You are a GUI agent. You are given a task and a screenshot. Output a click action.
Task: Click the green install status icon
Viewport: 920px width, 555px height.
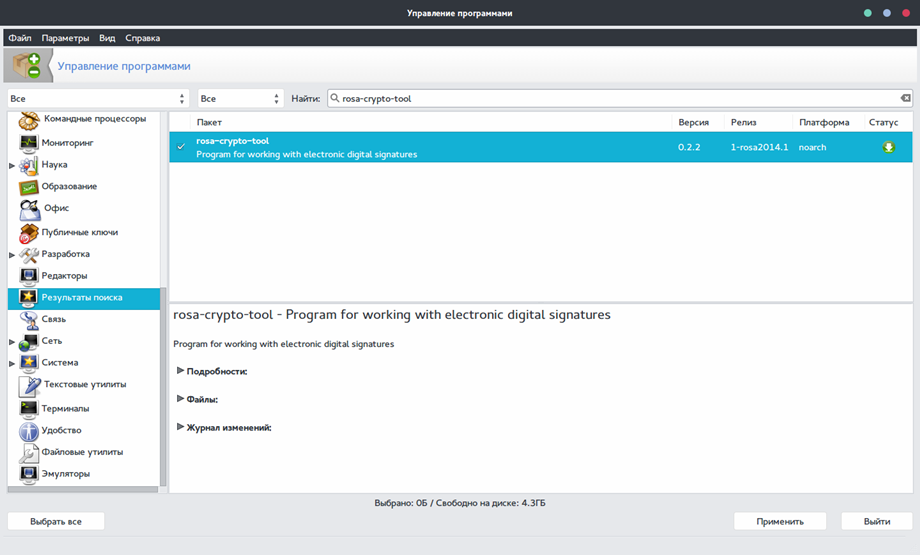[x=888, y=147]
